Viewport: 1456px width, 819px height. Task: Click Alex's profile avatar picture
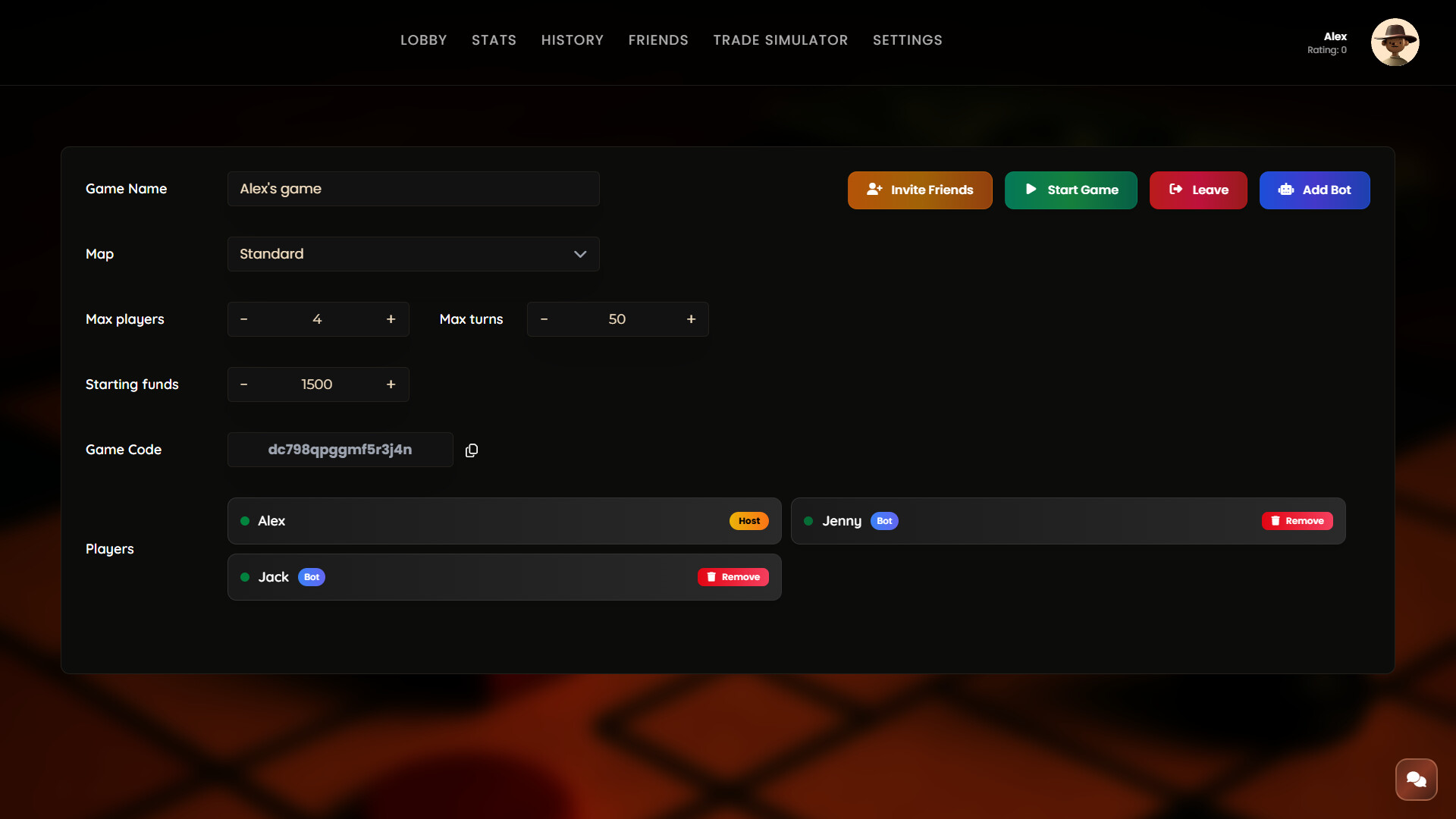[x=1395, y=42]
